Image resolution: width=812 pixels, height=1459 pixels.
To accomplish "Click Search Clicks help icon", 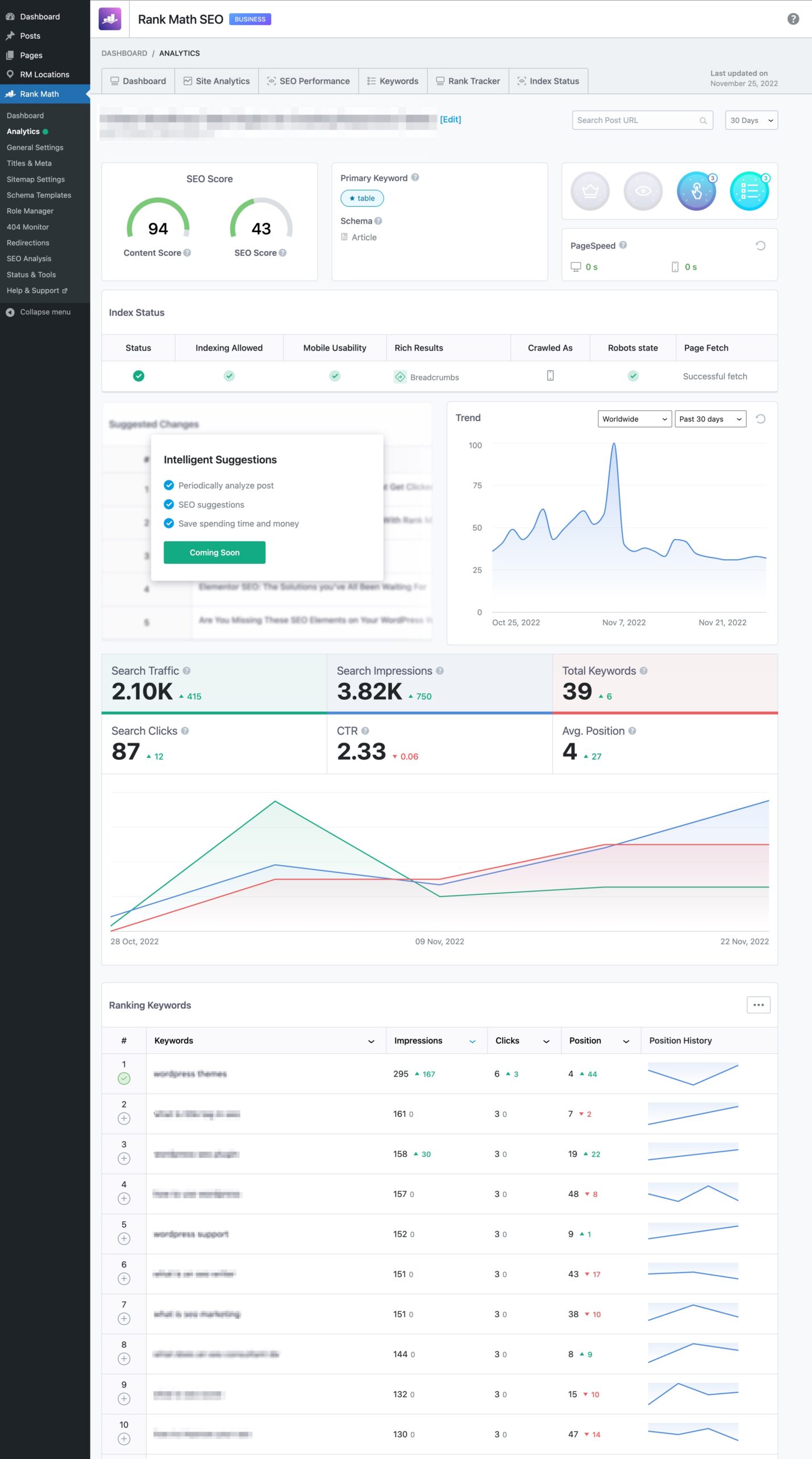I will click(185, 731).
